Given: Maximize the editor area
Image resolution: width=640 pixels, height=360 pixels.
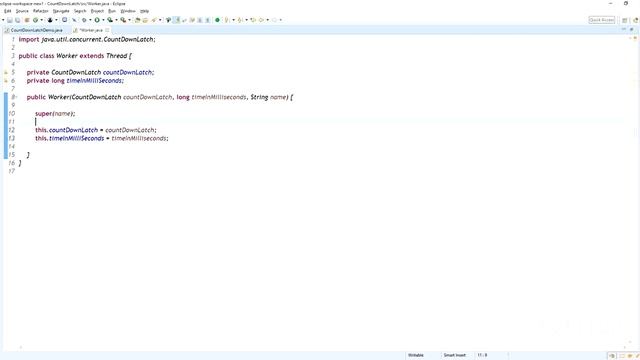Looking at the screenshot, I should pos(631,29).
